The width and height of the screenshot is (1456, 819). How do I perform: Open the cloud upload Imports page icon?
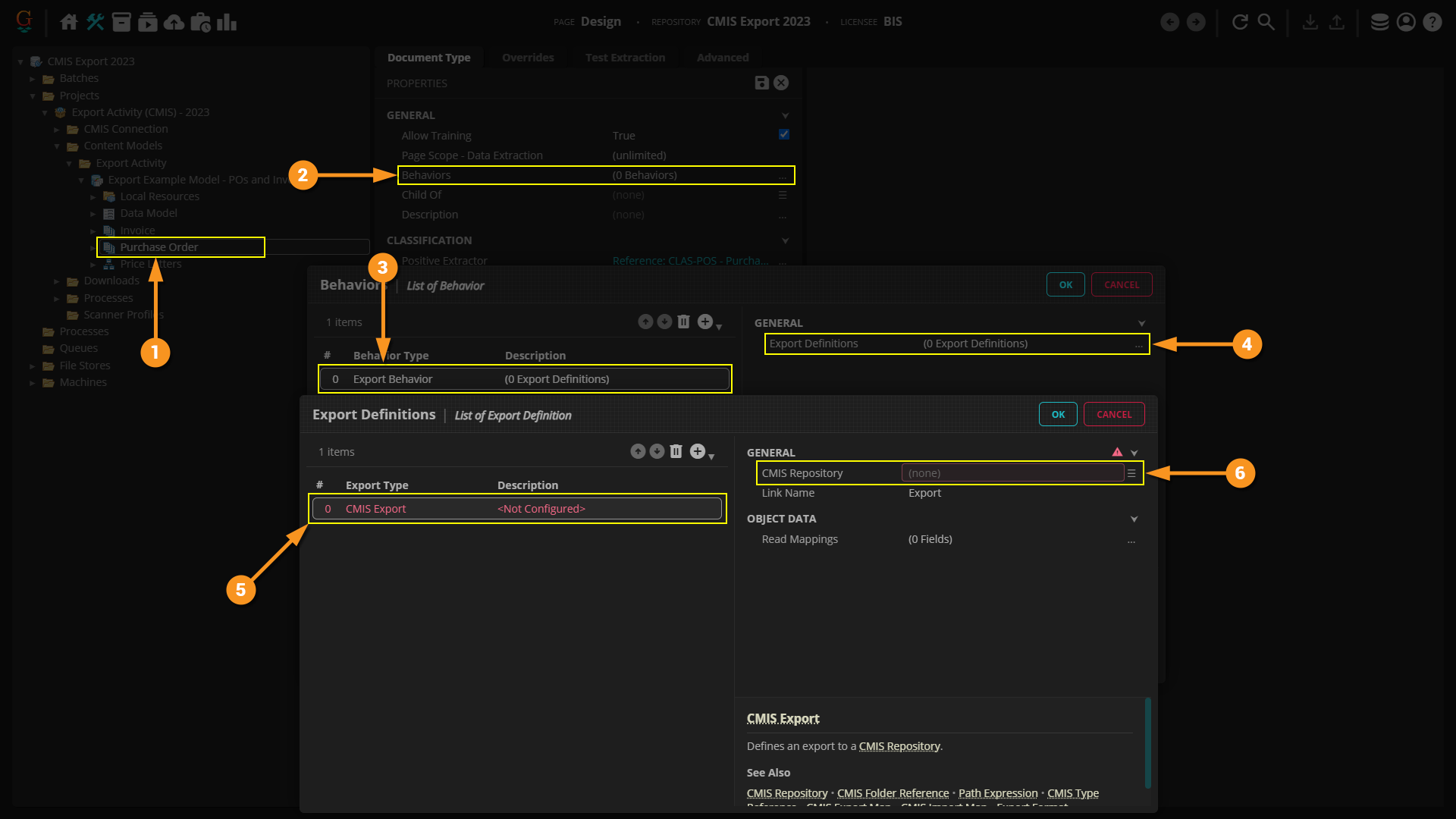point(174,22)
